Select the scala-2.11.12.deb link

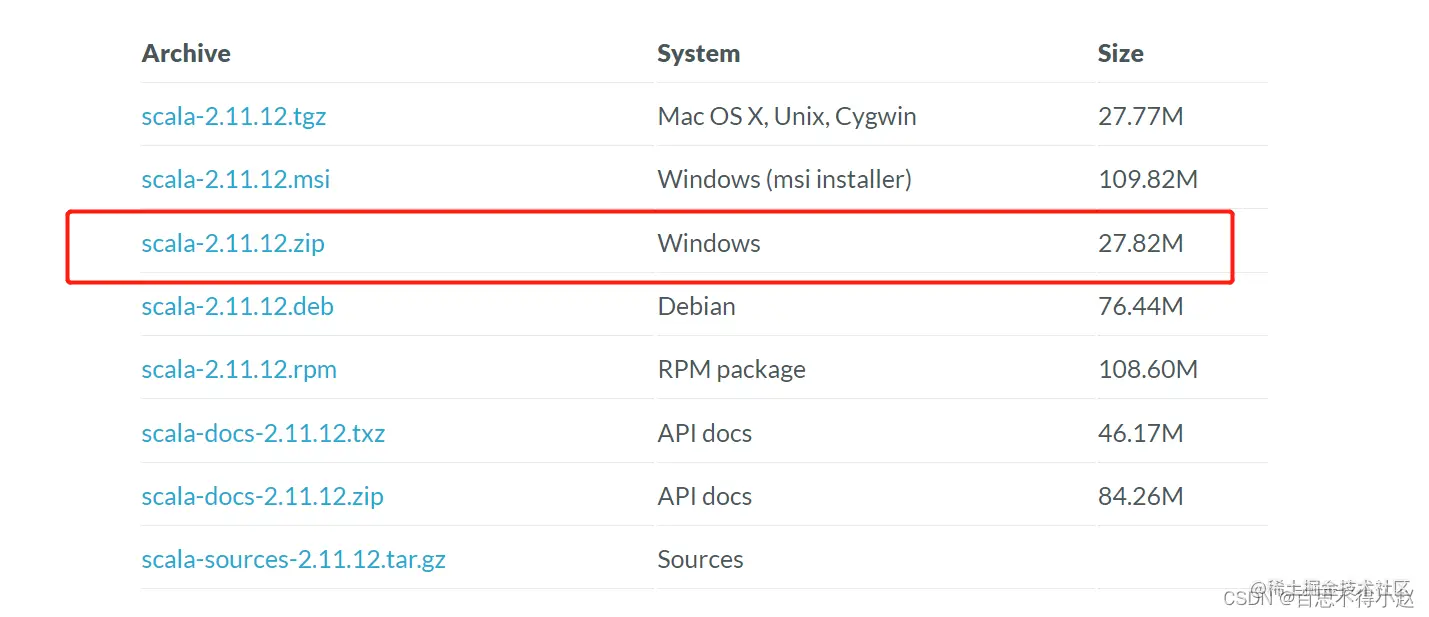(237, 306)
